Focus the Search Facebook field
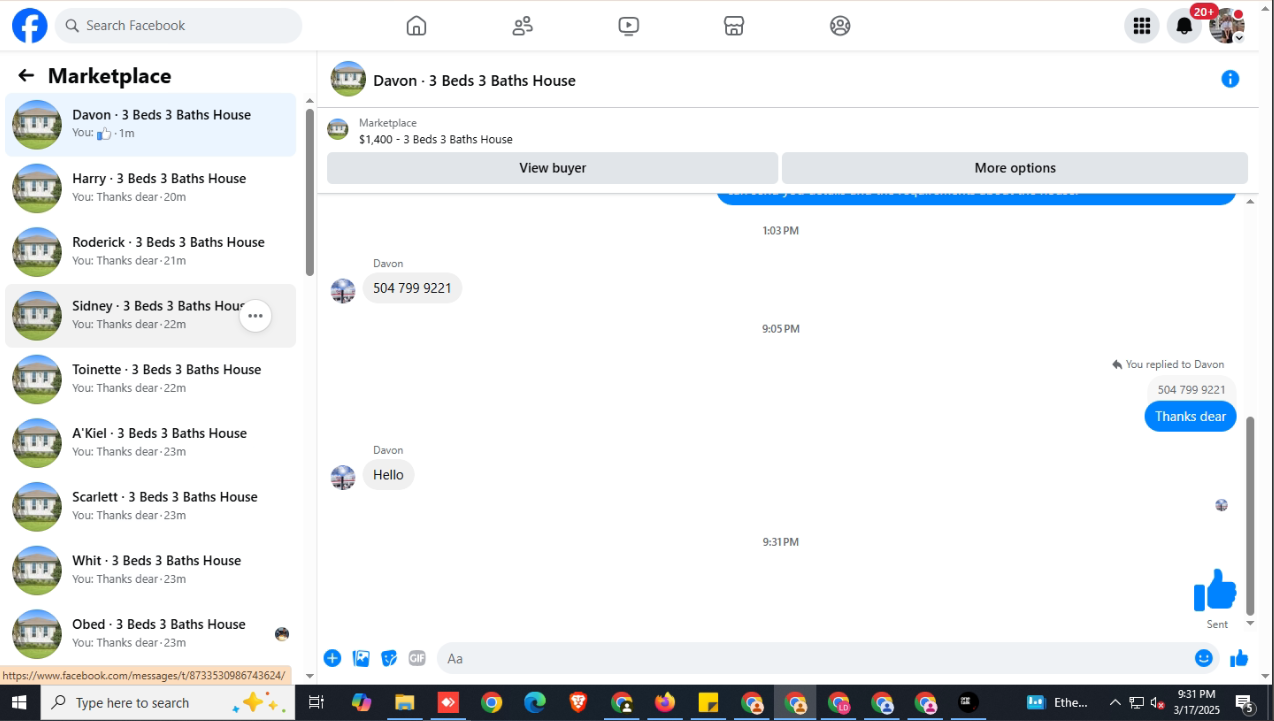 (178, 26)
